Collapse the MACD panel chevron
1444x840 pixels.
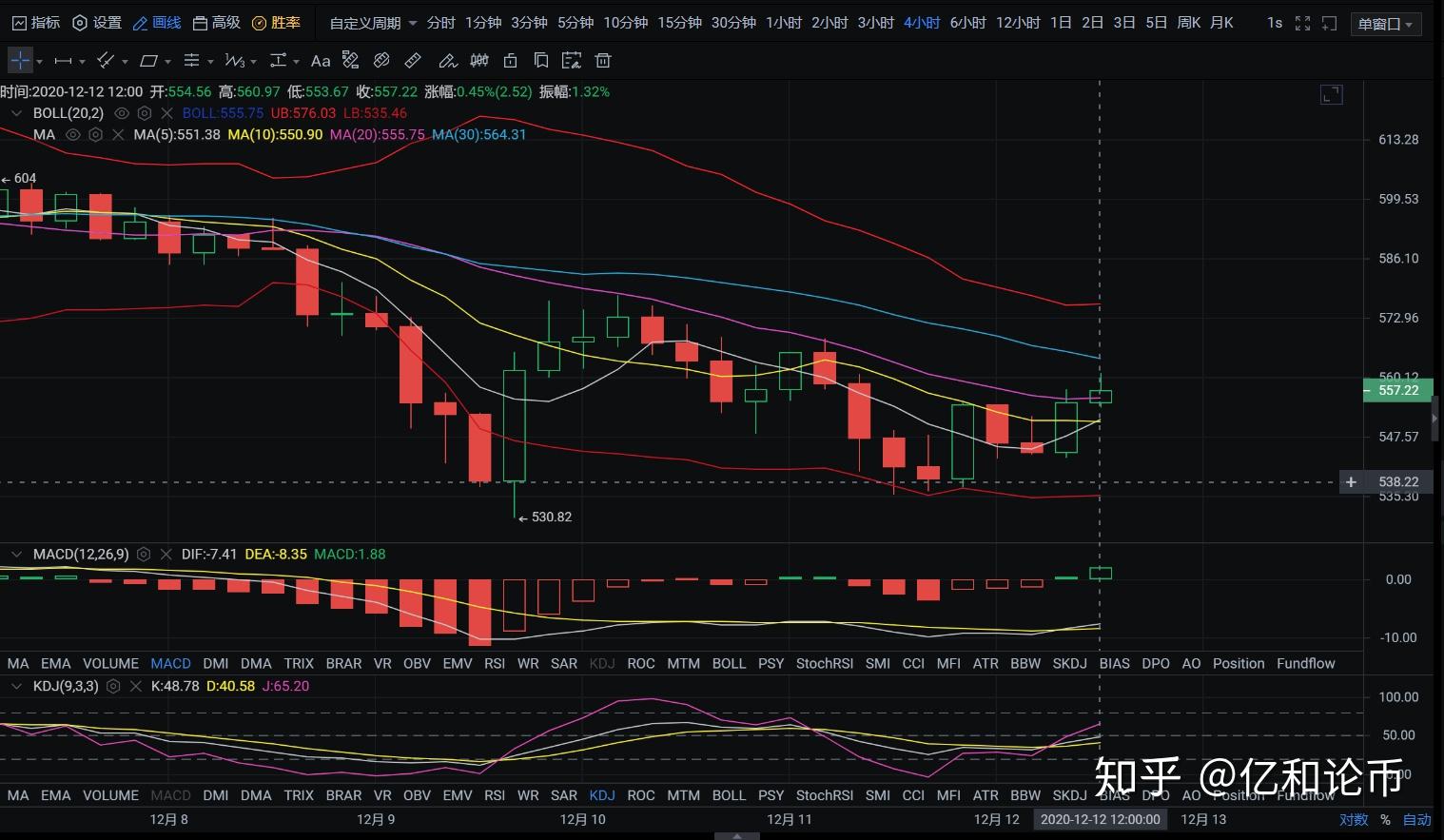coord(16,555)
